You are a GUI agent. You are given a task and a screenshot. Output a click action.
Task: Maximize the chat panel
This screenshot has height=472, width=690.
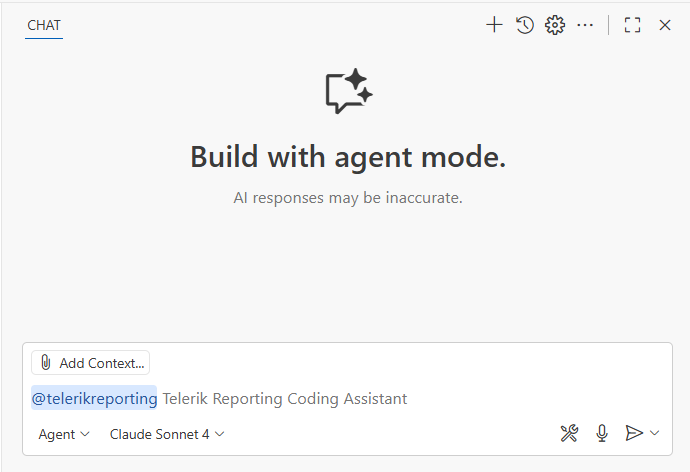pos(632,25)
